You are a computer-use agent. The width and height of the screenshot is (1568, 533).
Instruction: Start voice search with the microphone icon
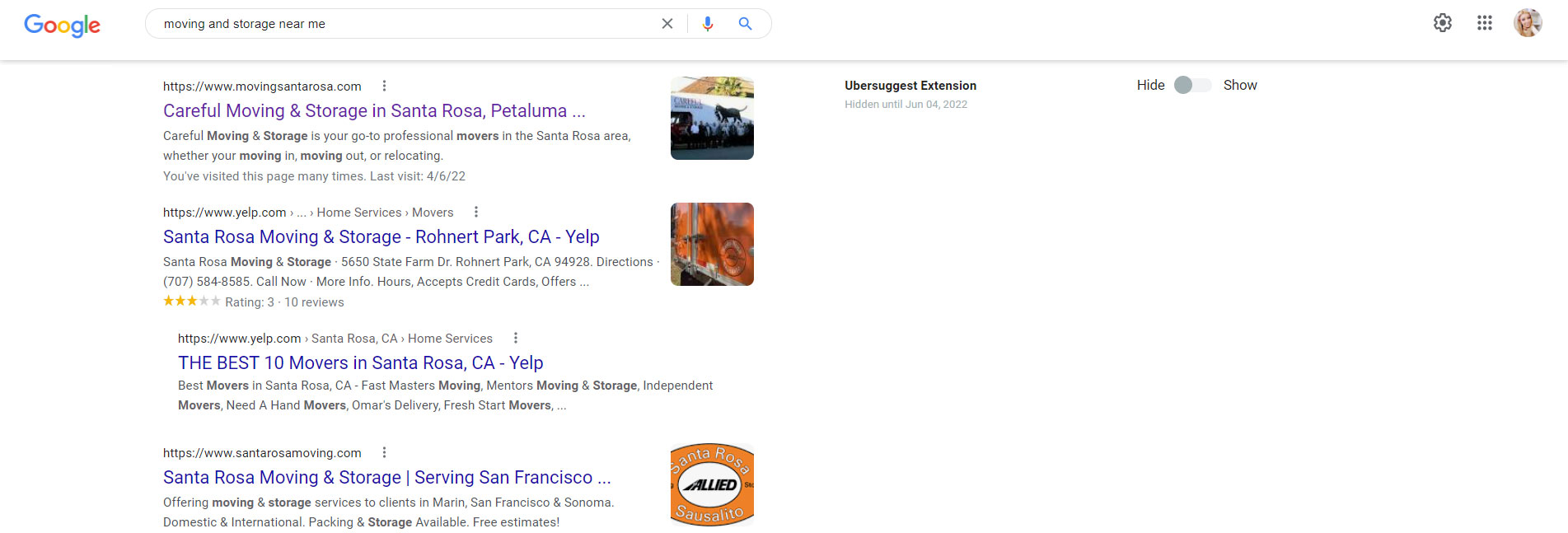pos(707,24)
